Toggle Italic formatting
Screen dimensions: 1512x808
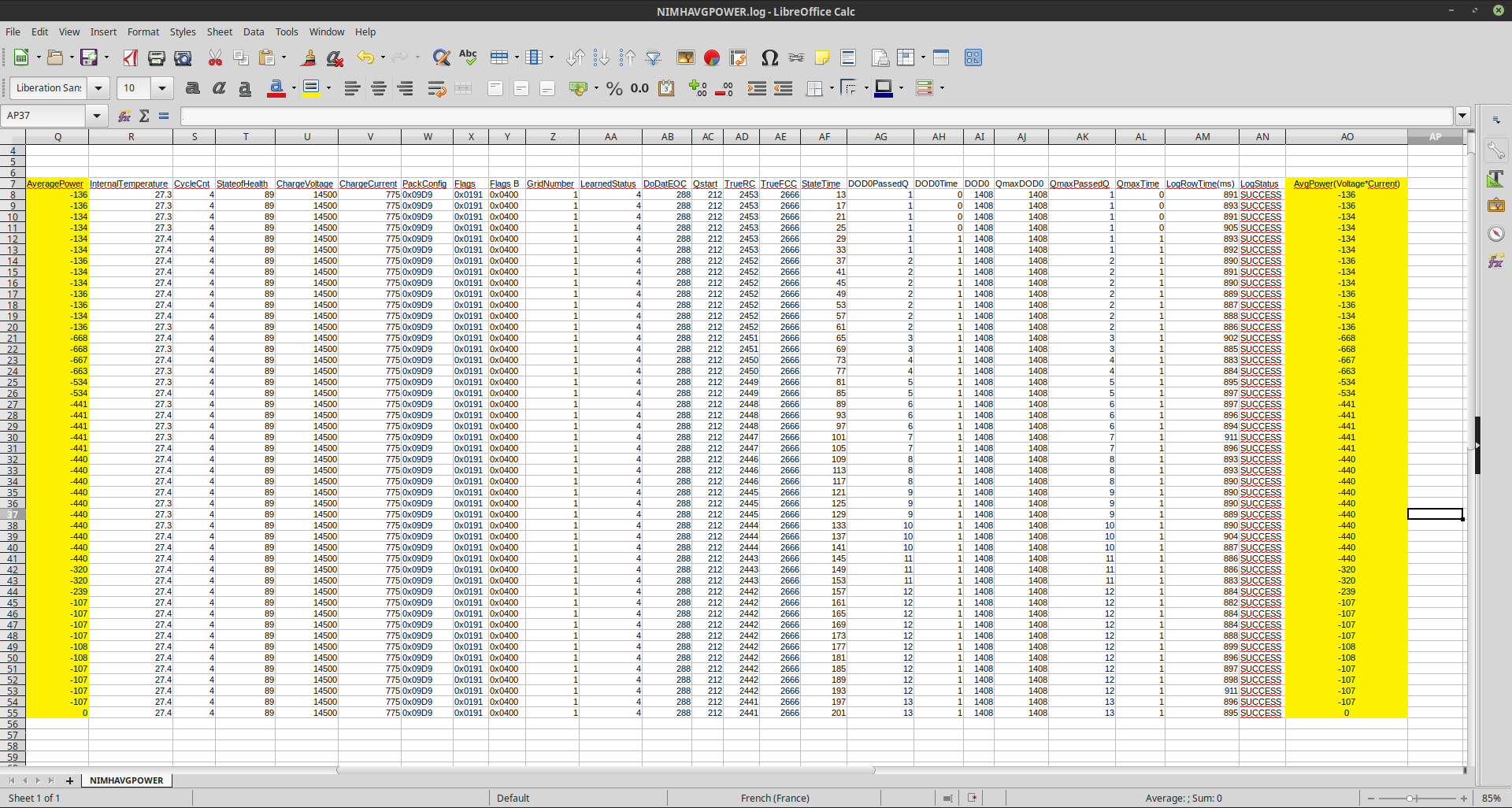click(219, 88)
